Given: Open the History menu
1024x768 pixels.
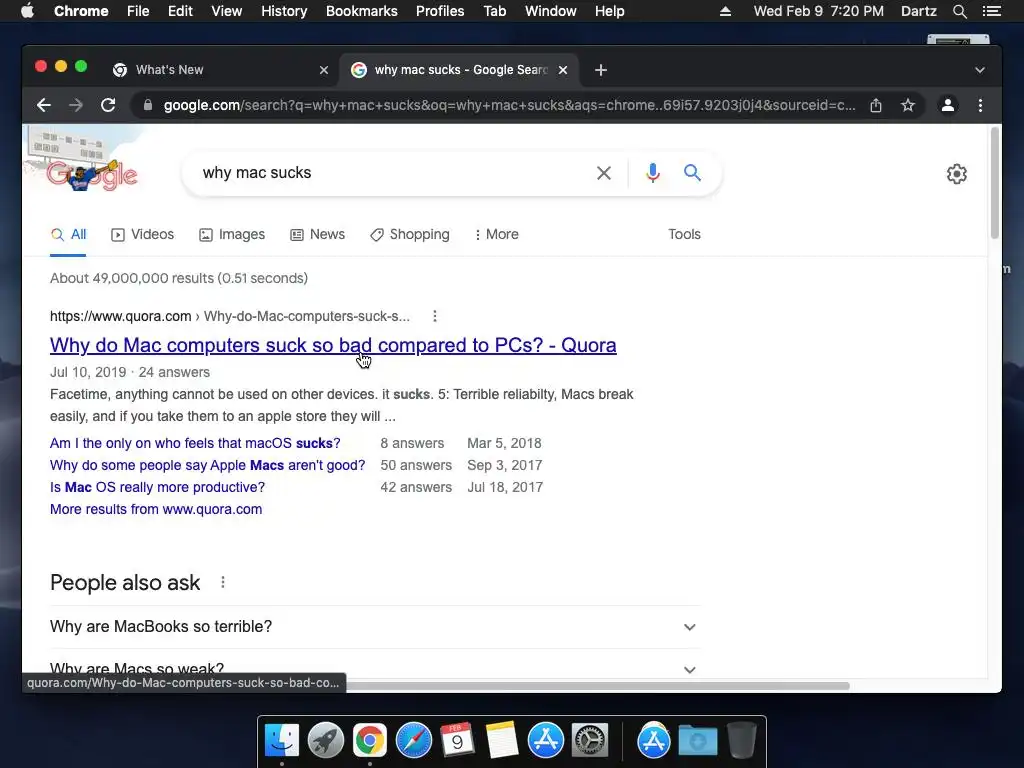Looking at the screenshot, I should pyautogui.click(x=284, y=11).
